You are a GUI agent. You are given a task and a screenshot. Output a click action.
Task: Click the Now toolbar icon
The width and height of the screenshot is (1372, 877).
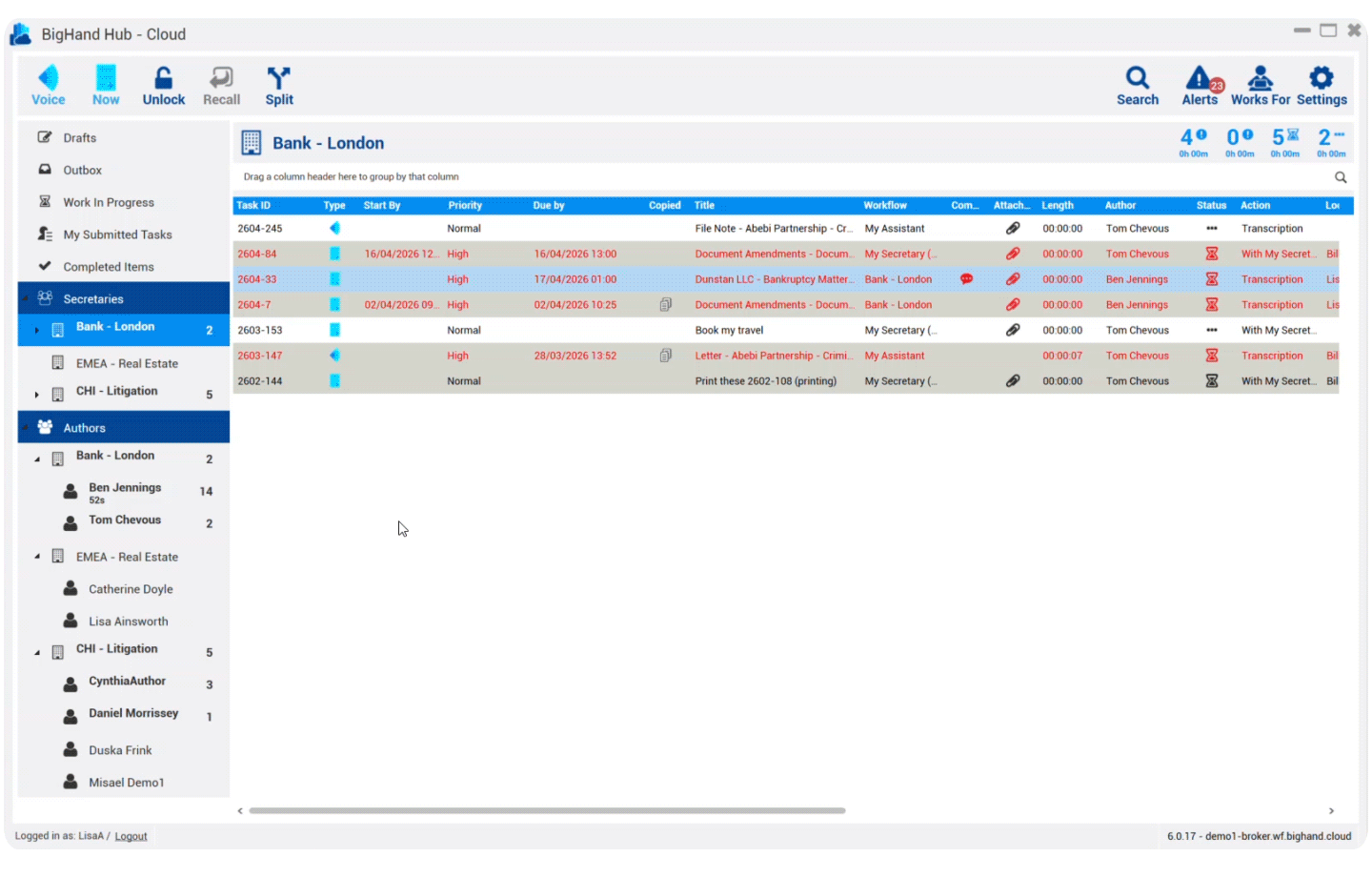(106, 78)
